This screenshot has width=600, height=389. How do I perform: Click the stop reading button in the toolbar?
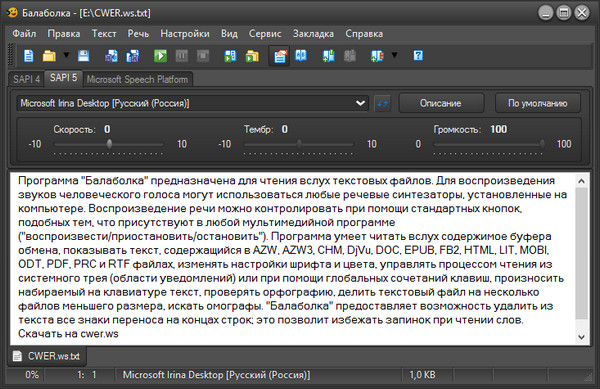pos(203,56)
